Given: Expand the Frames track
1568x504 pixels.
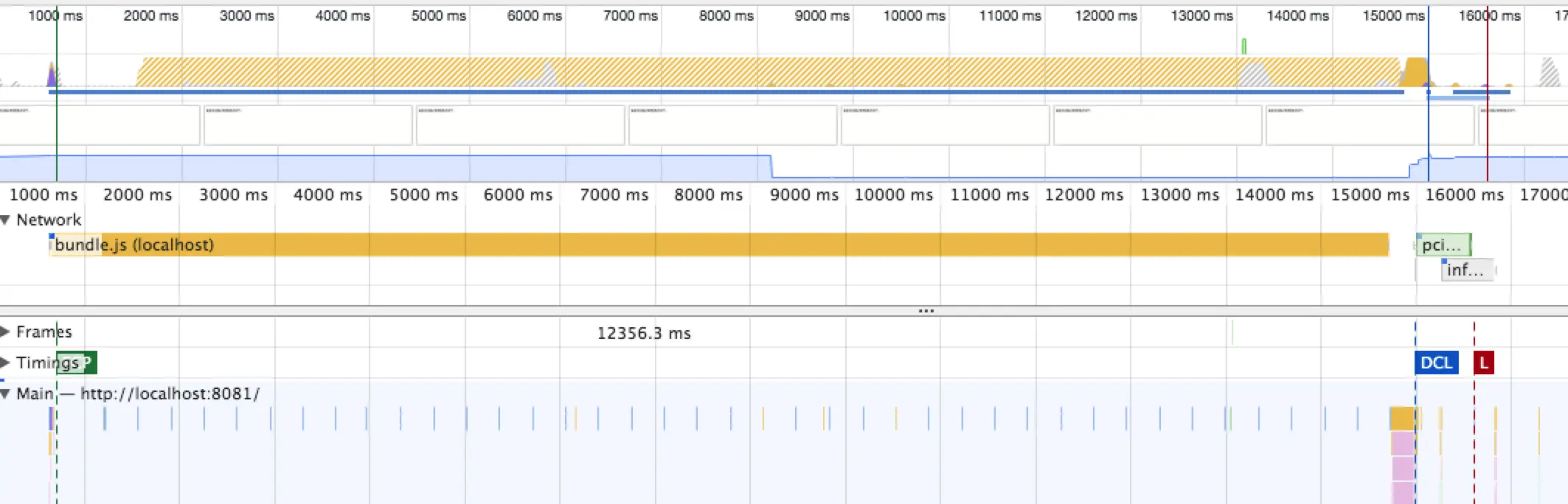Looking at the screenshot, I should click(5, 332).
